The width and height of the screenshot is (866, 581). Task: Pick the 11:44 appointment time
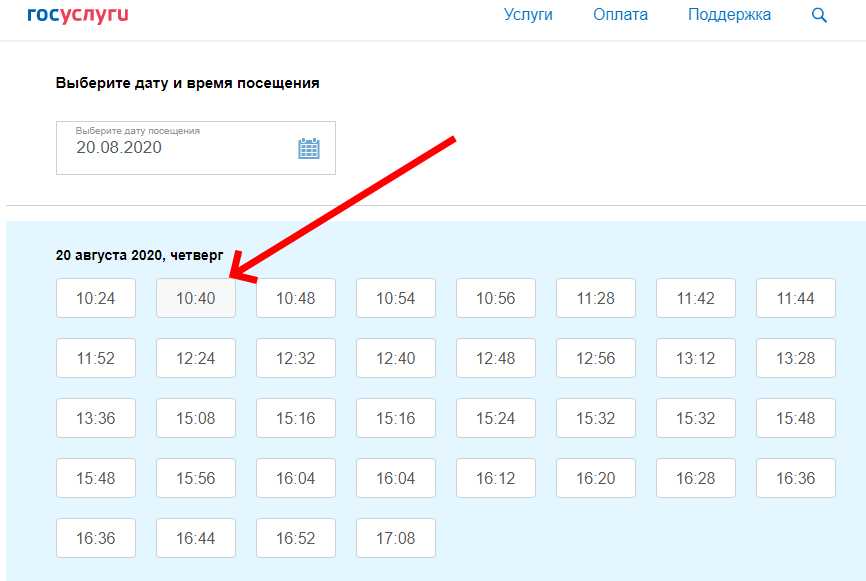pos(795,298)
